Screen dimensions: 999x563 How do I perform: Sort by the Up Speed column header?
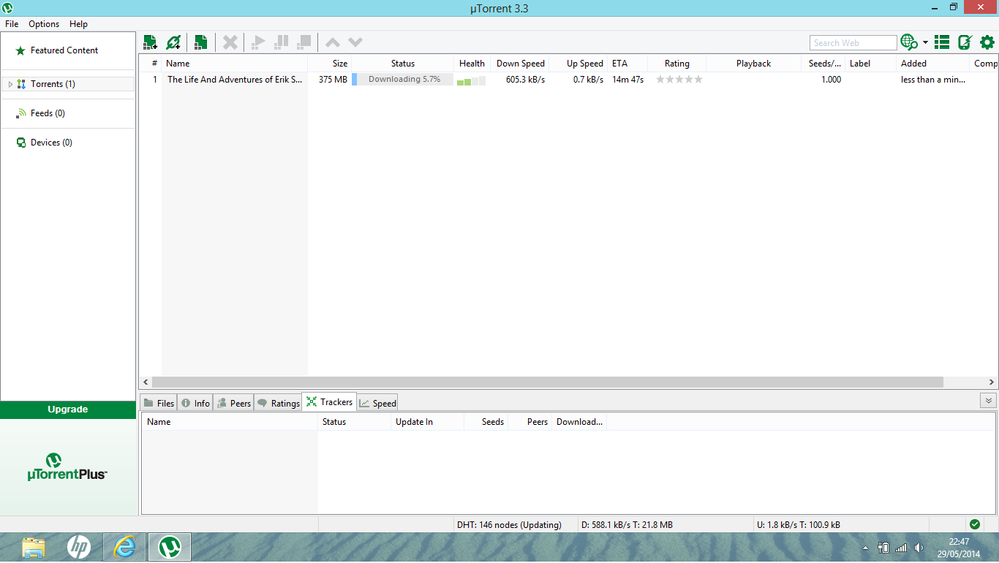(x=584, y=64)
